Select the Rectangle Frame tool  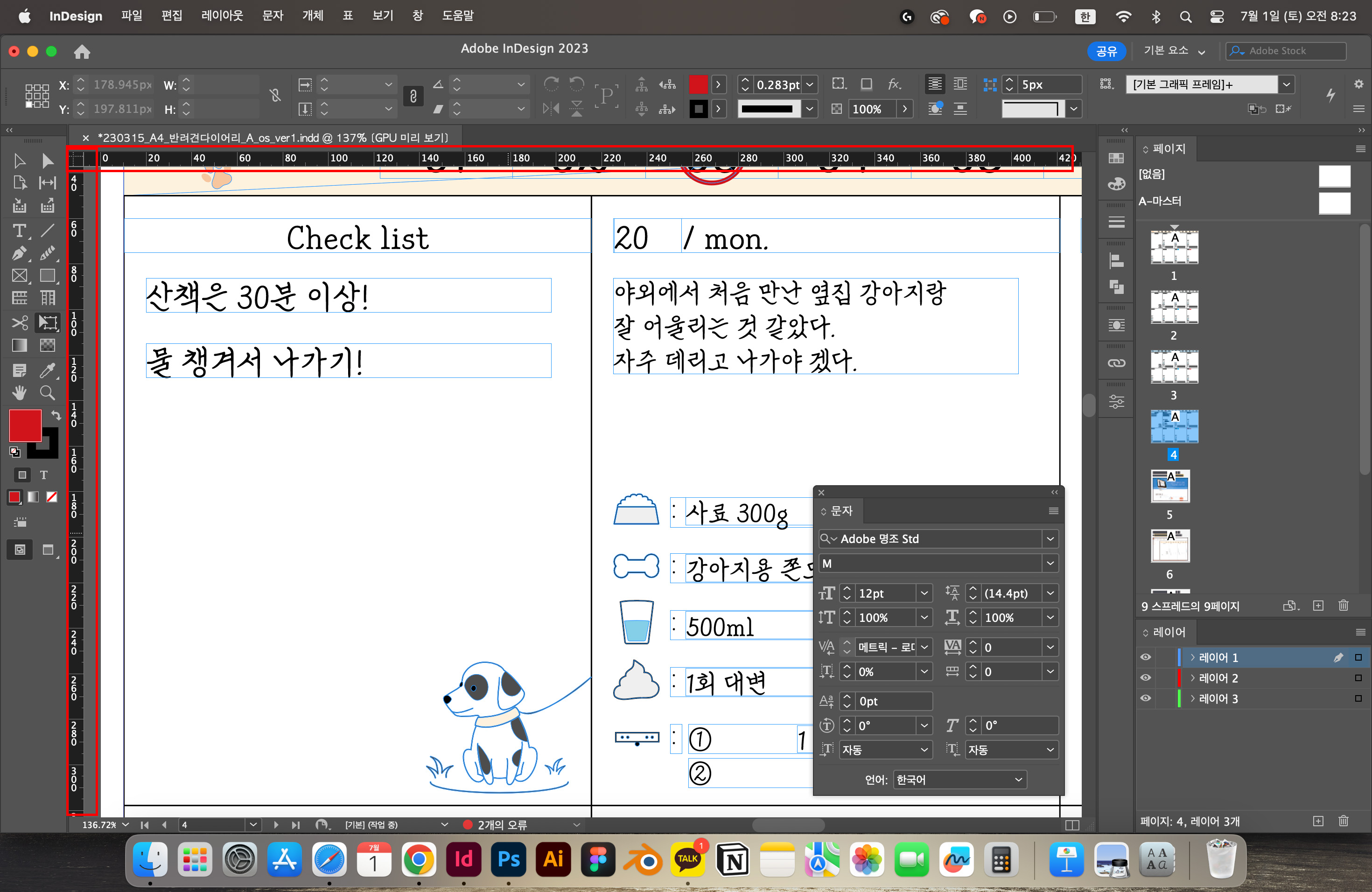click(x=19, y=275)
